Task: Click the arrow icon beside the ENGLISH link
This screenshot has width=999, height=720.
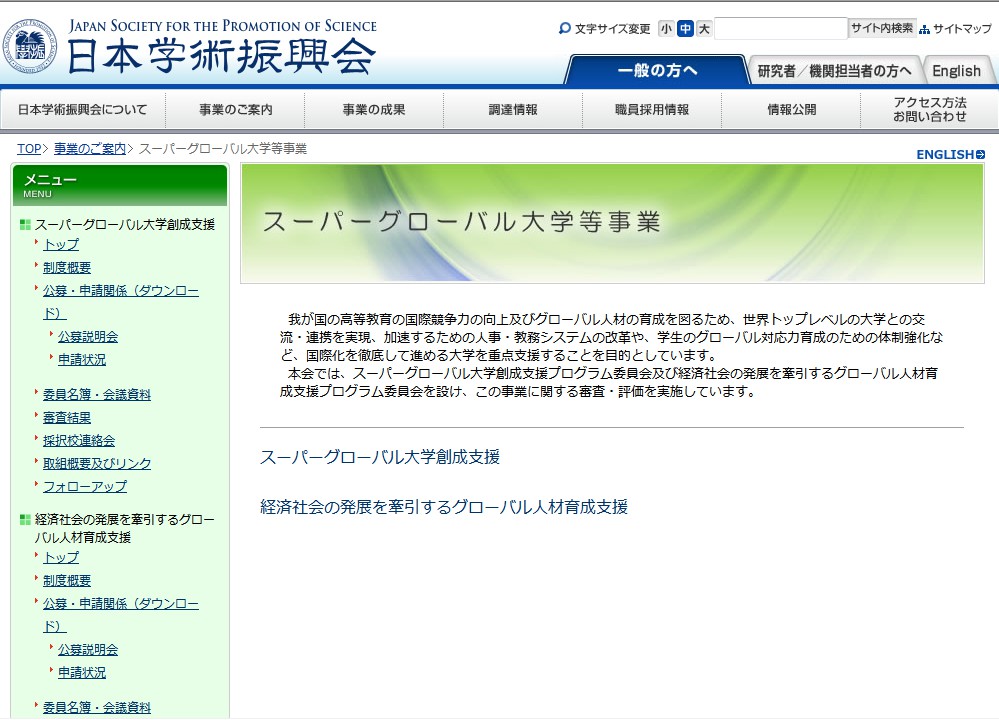Action: coord(981,154)
